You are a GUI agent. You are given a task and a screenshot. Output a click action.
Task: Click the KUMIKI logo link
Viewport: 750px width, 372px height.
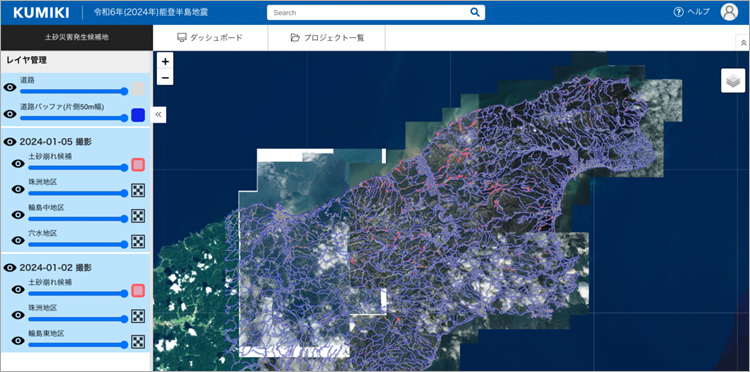click(x=41, y=13)
